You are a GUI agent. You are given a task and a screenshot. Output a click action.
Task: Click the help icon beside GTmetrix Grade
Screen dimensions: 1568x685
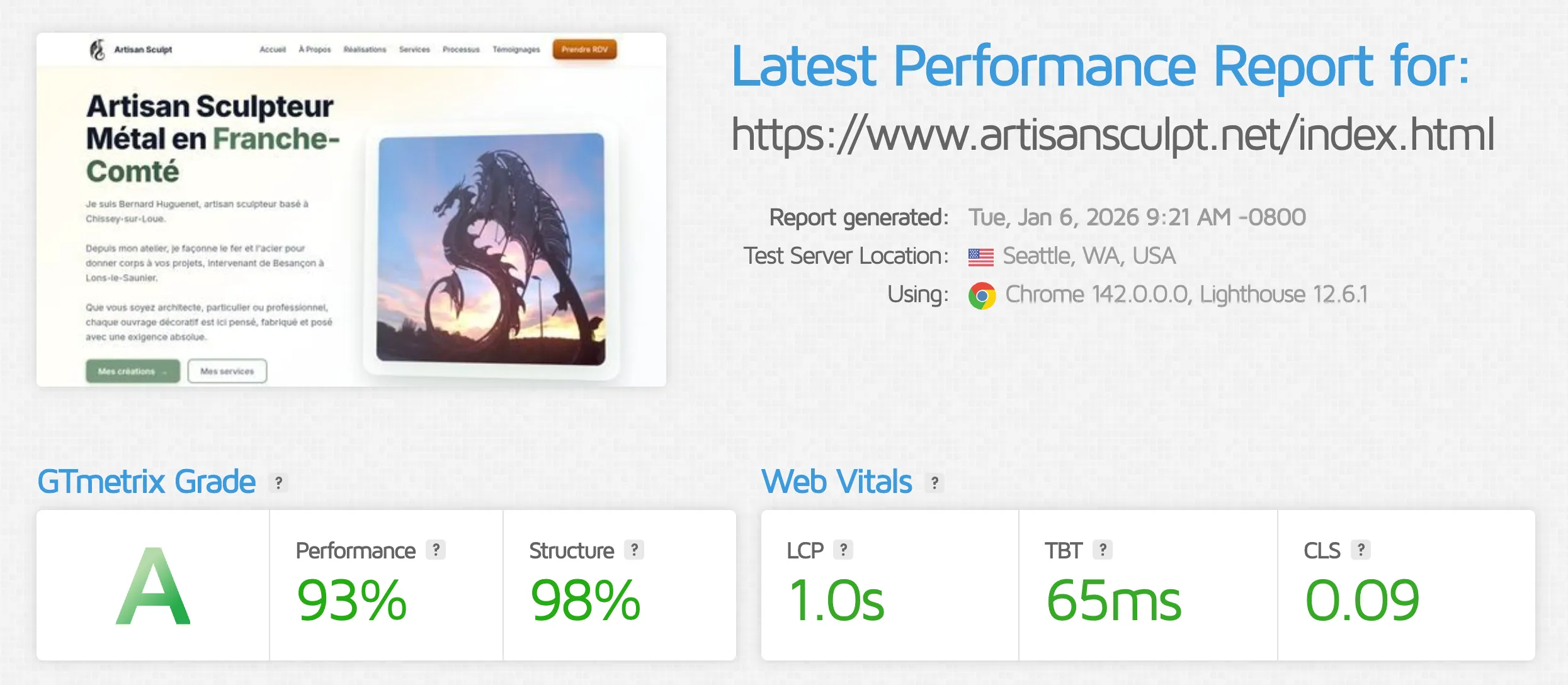(278, 483)
